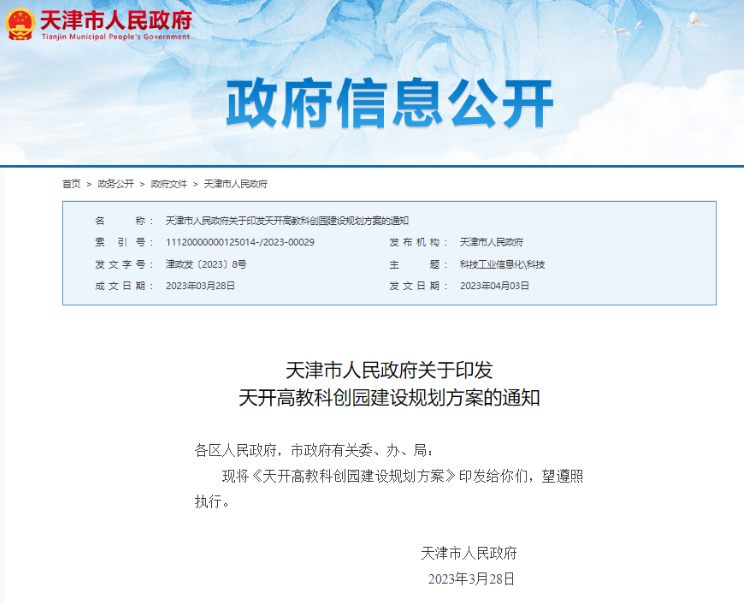The image size is (745, 604).
Task: Click the signature date 2023年3月28日
Action: click(470, 579)
